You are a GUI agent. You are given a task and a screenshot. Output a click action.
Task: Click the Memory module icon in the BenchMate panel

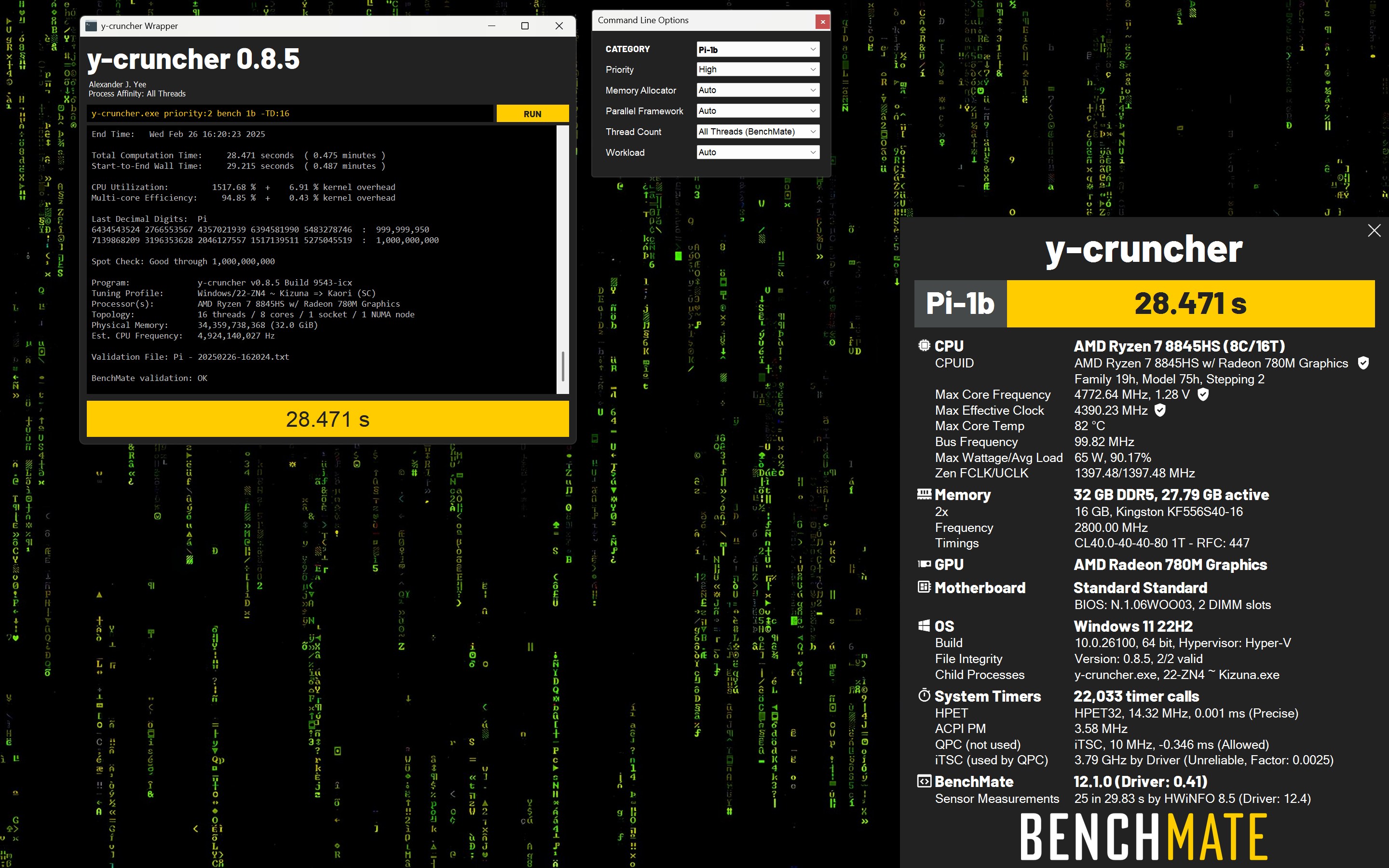tap(924, 494)
